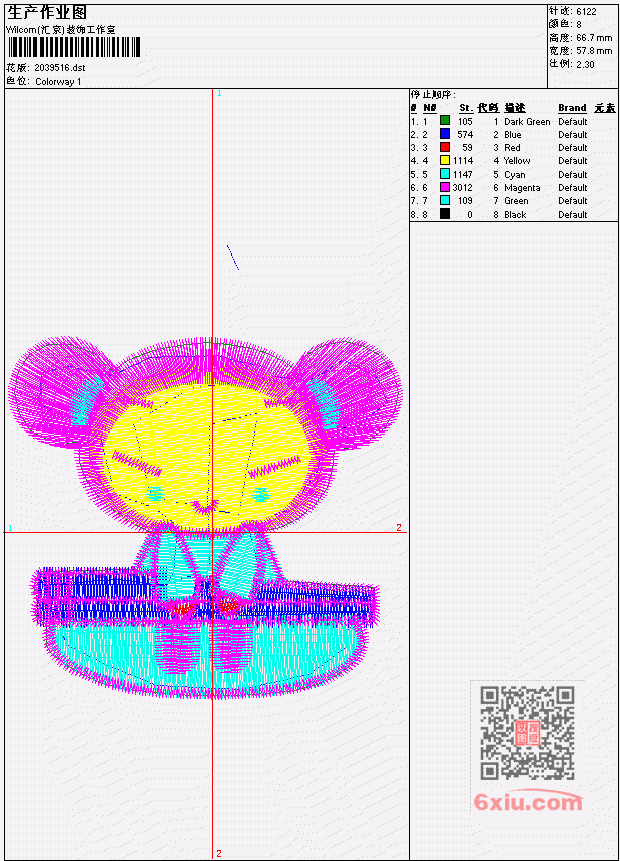
Task: Select the Blue thread color swatch
Action: [x=445, y=134]
